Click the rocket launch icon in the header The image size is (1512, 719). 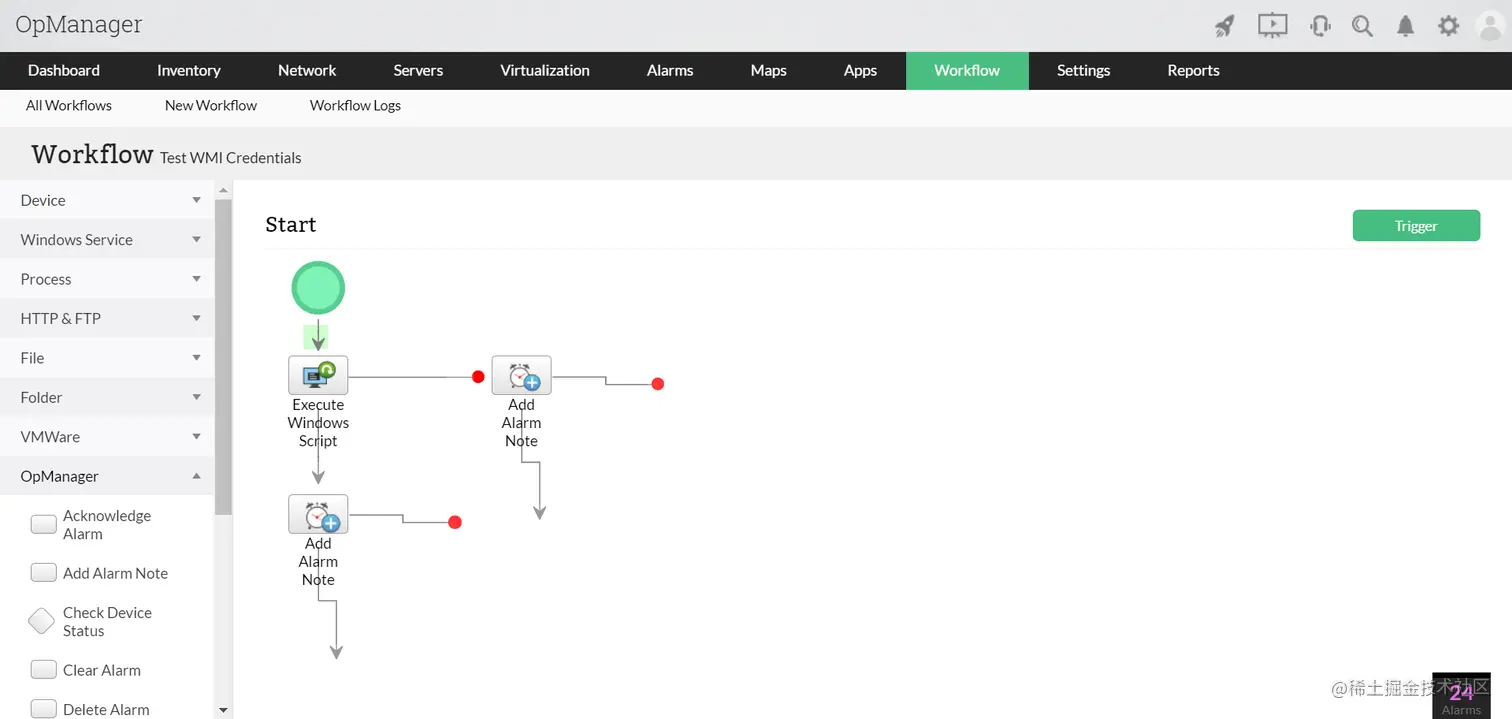1224,26
